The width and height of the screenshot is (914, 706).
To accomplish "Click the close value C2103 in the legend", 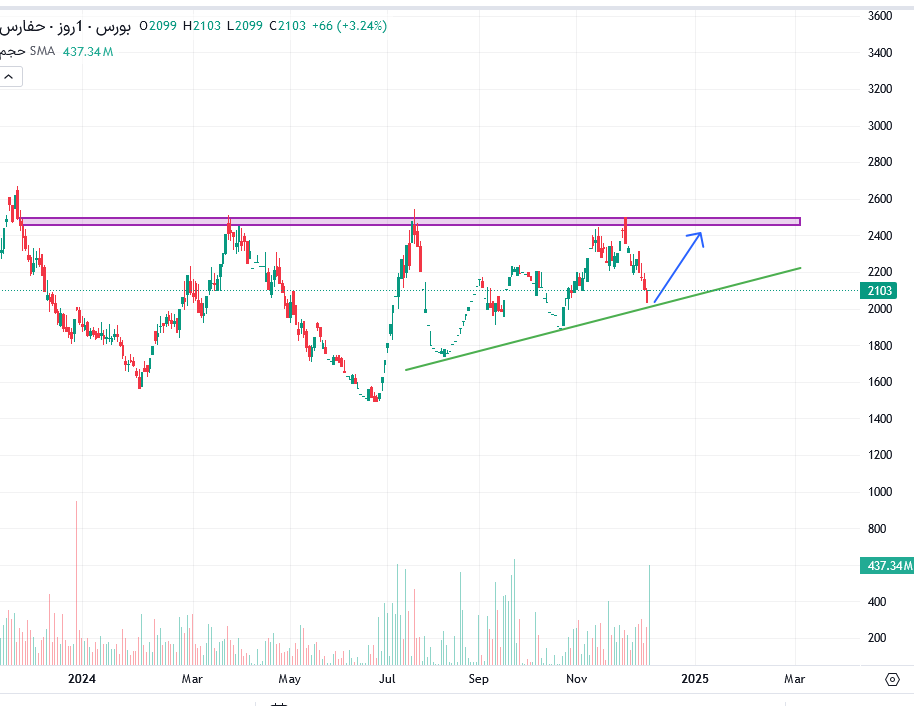I will [x=287, y=26].
